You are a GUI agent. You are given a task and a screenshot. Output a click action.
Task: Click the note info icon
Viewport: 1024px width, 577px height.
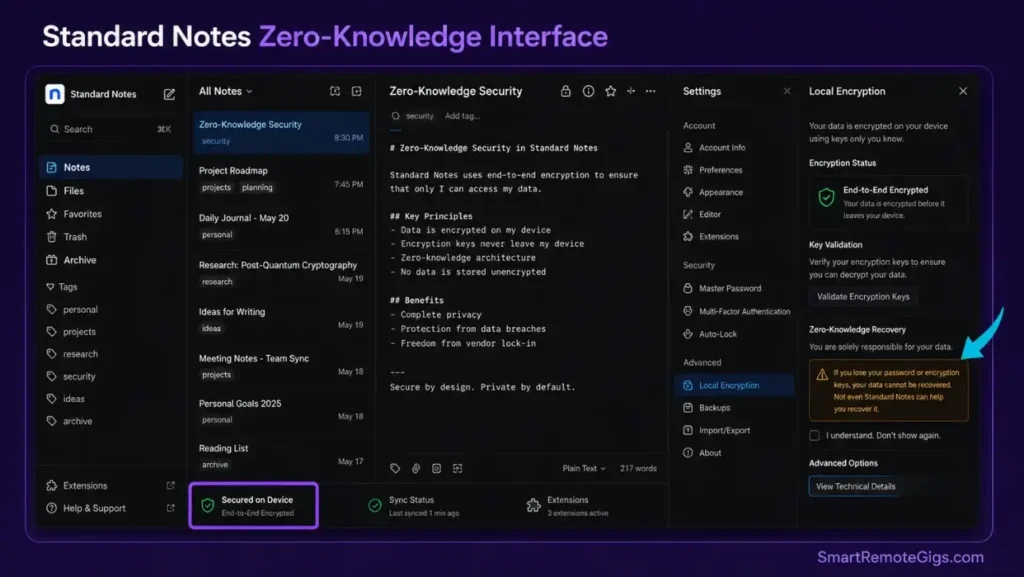588,91
